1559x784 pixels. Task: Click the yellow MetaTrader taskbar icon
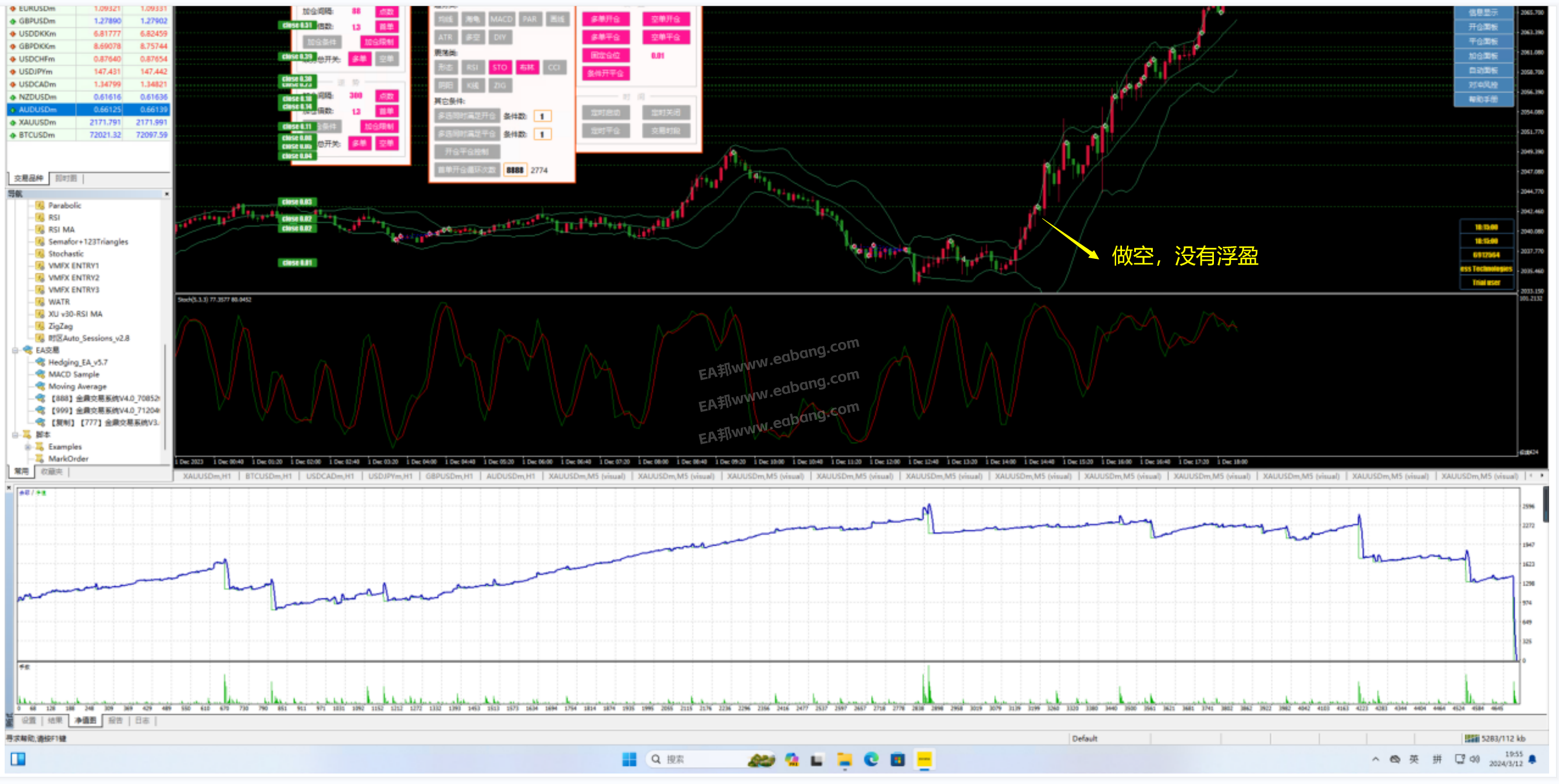(924, 760)
